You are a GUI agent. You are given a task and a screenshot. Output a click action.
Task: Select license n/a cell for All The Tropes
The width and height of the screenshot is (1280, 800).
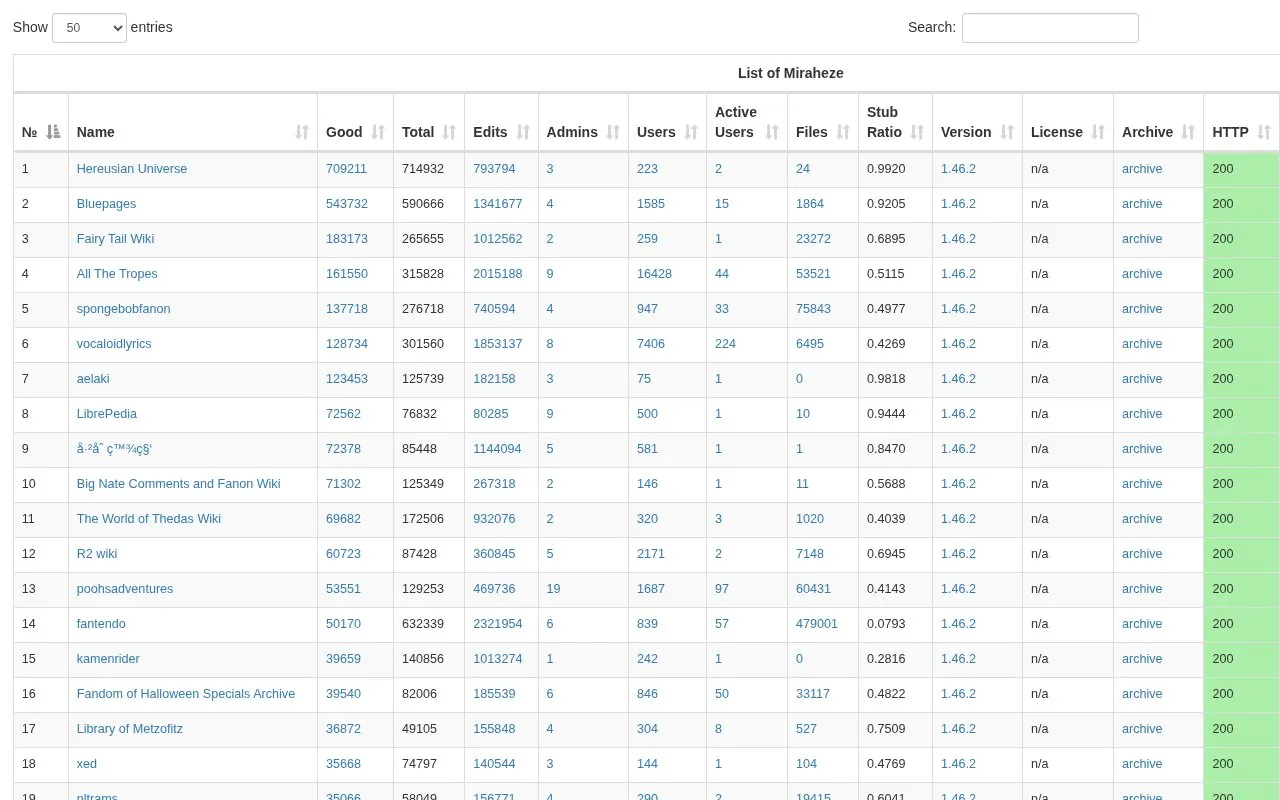[1040, 274]
